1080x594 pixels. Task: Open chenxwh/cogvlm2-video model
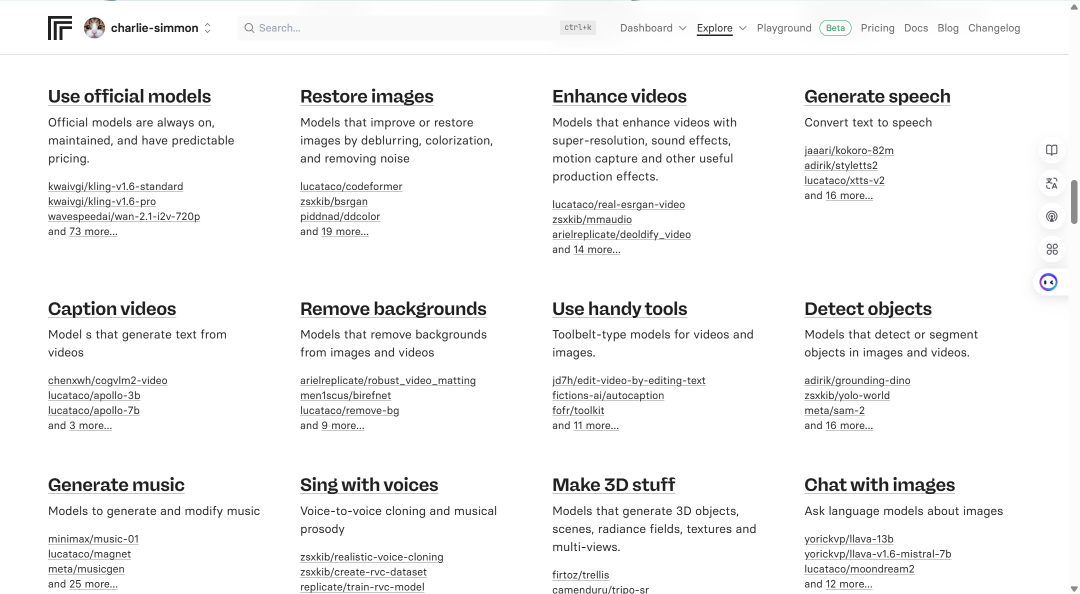[107, 380]
